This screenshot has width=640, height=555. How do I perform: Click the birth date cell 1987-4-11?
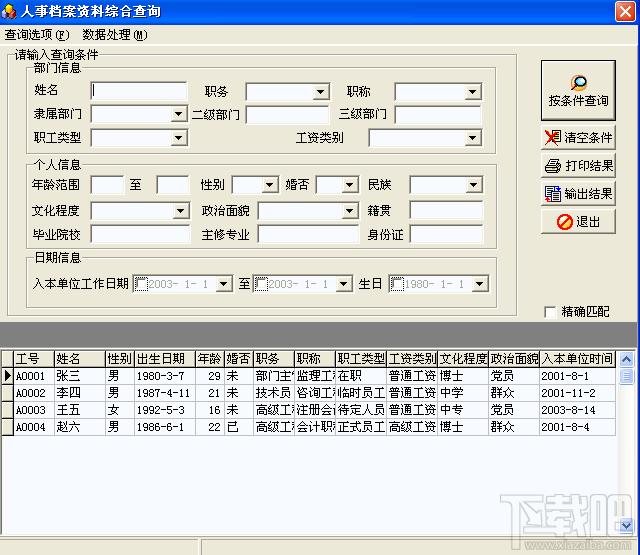tap(165, 393)
